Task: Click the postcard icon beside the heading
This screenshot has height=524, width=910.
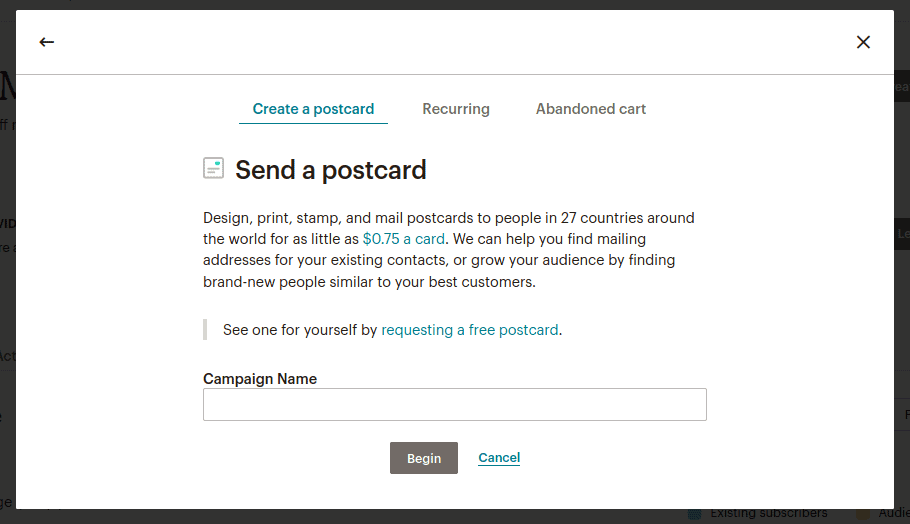Action: (x=214, y=168)
